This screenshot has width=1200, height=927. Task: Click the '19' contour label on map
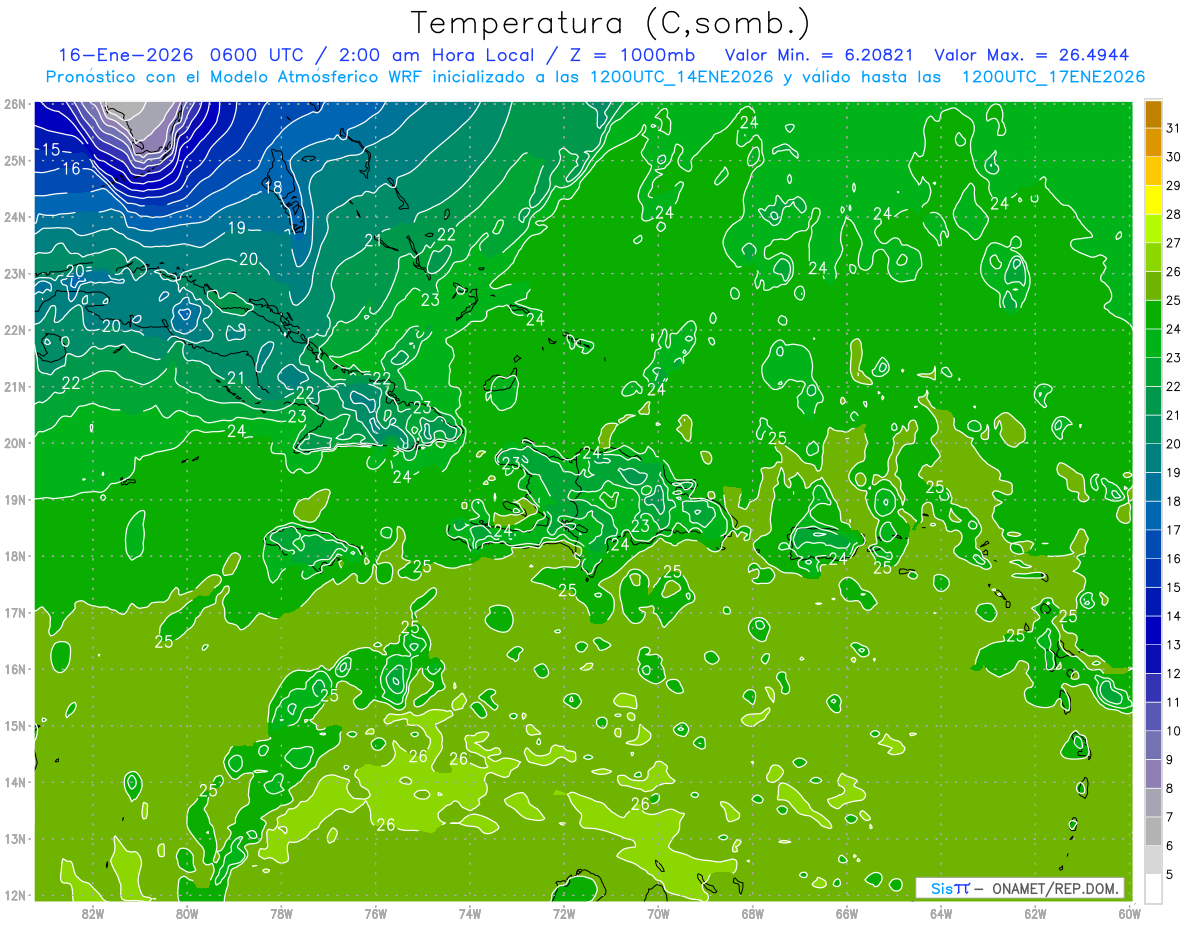tap(236, 228)
